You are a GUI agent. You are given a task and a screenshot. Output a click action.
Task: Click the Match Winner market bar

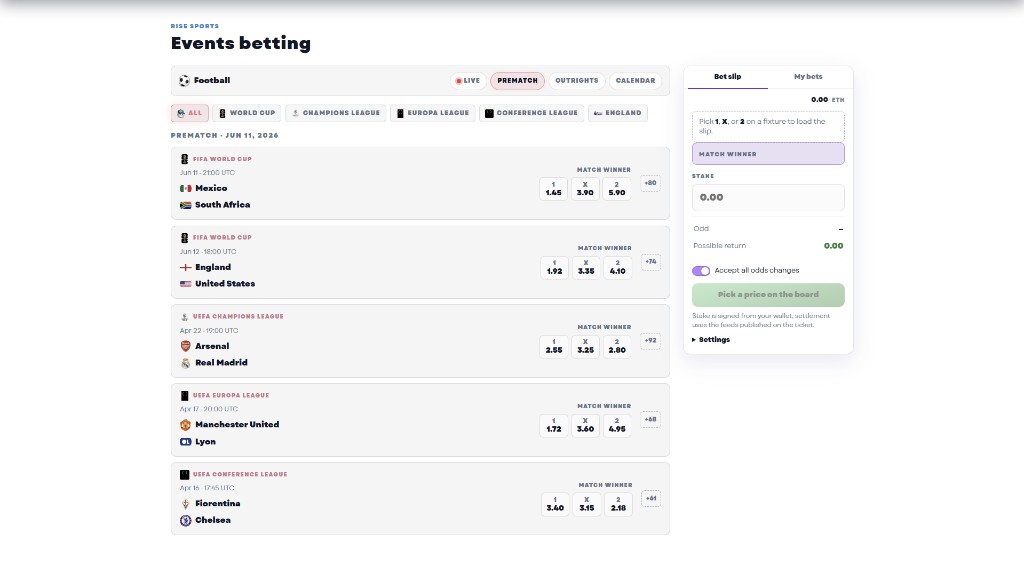click(x=768, y=154)
